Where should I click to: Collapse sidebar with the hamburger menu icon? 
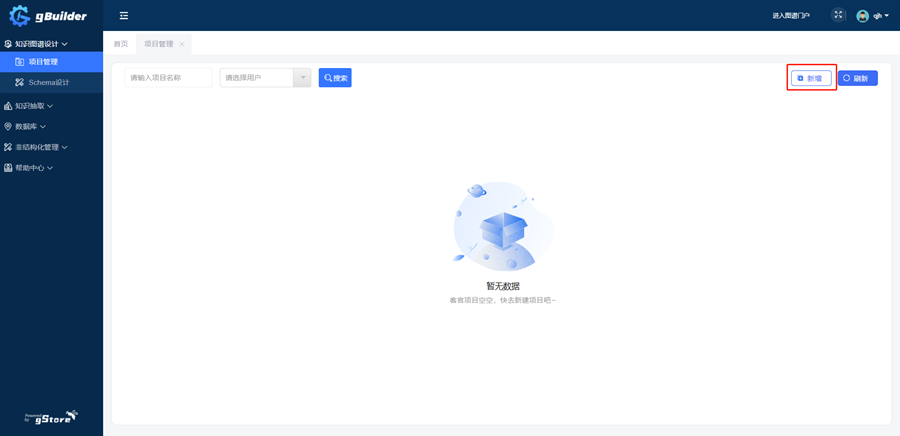[124, 15]
